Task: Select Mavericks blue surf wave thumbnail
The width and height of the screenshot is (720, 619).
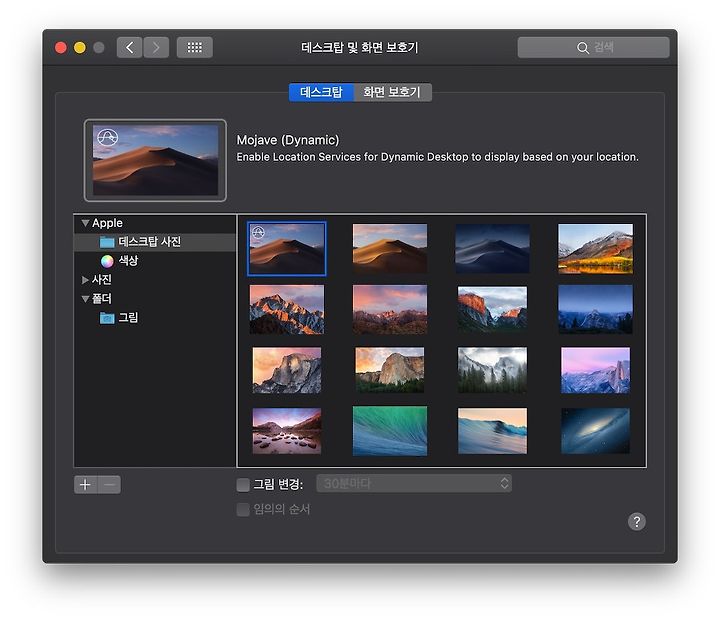Action: point(492,431)
